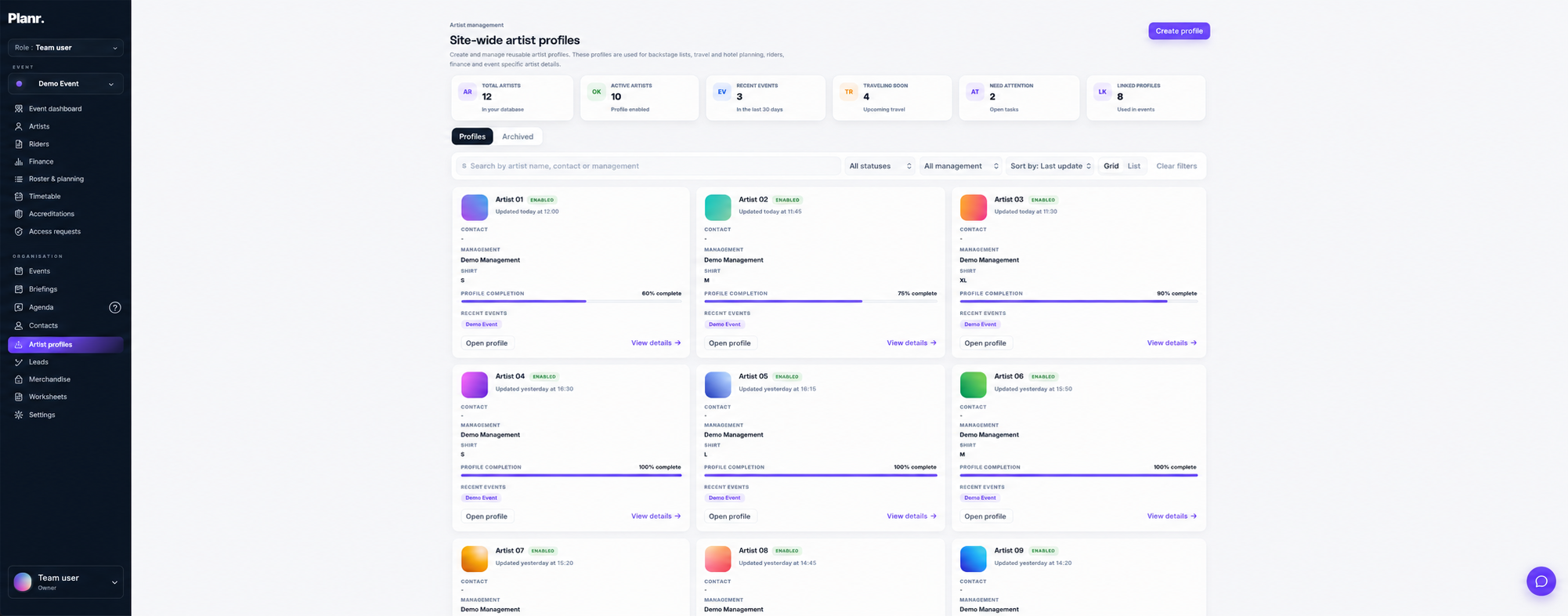Click Artist 07's orange avatar

[x=475, y=559]
